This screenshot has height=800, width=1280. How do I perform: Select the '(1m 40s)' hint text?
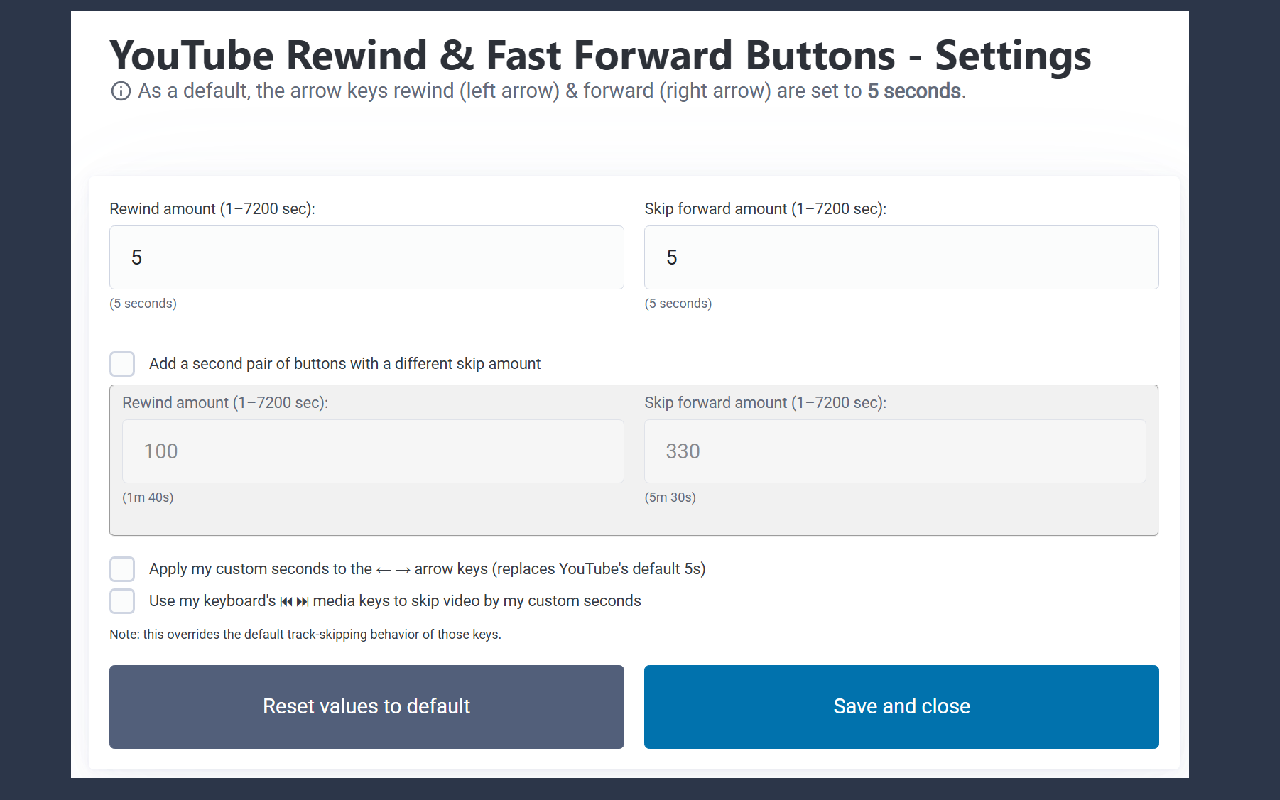(x=148, y=497)
